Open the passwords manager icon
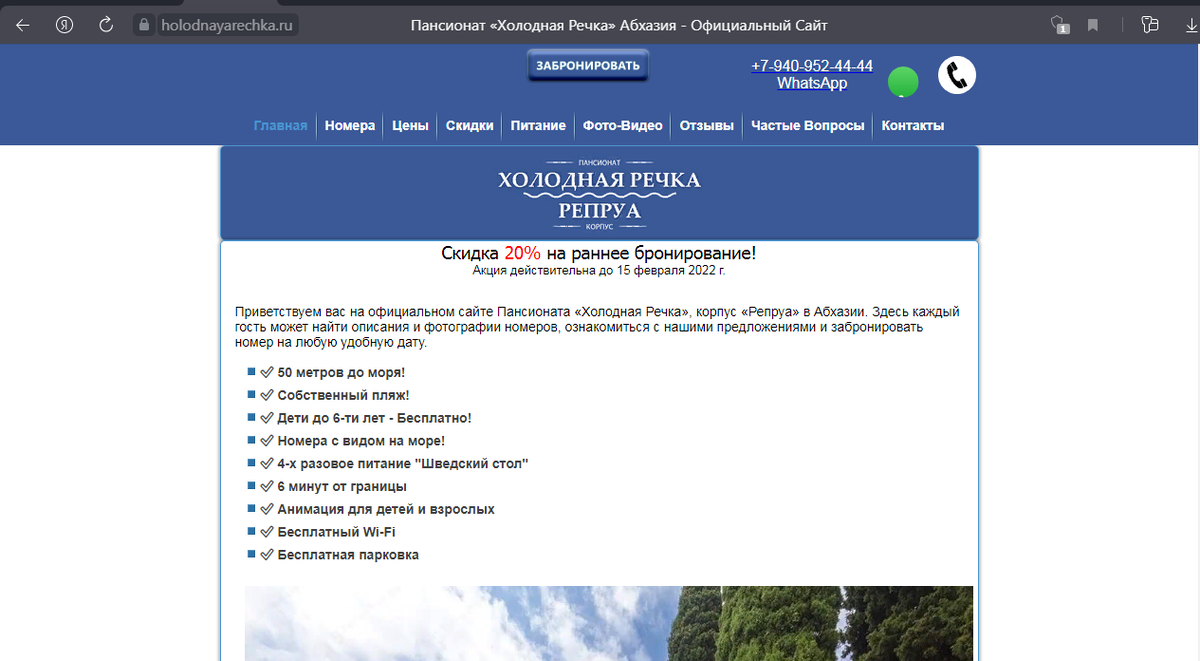1200x661 pixels. click(x=1150, y=24)
